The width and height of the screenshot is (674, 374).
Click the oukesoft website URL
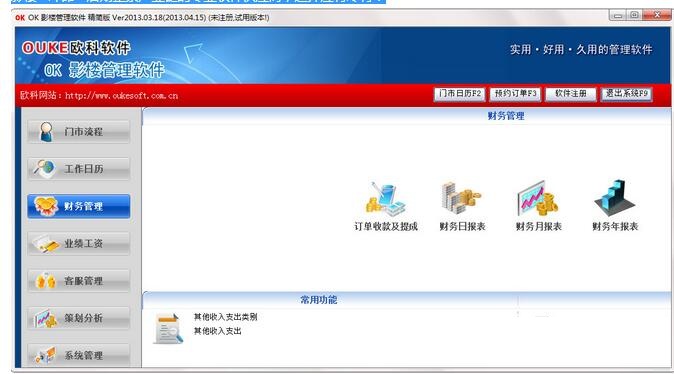point(121,95)
